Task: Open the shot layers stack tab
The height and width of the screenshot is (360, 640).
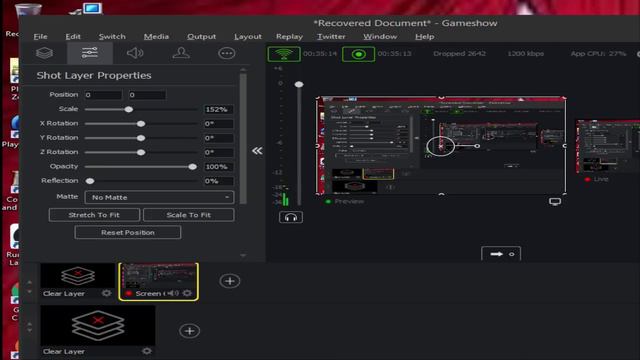Action: click(x=44, y=53)
